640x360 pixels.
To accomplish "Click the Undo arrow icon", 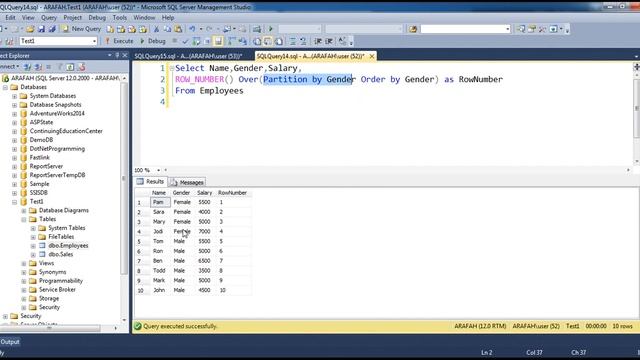I will 192,29.
